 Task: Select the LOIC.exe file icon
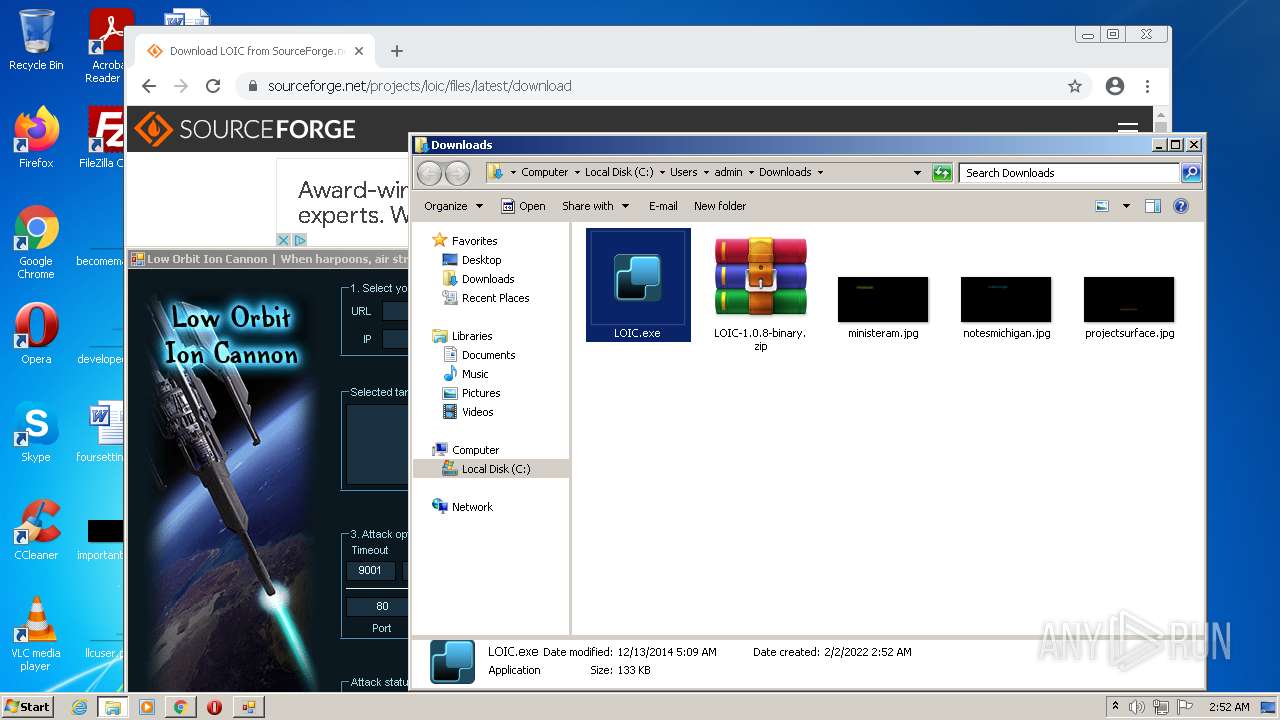tap(638, 286)
